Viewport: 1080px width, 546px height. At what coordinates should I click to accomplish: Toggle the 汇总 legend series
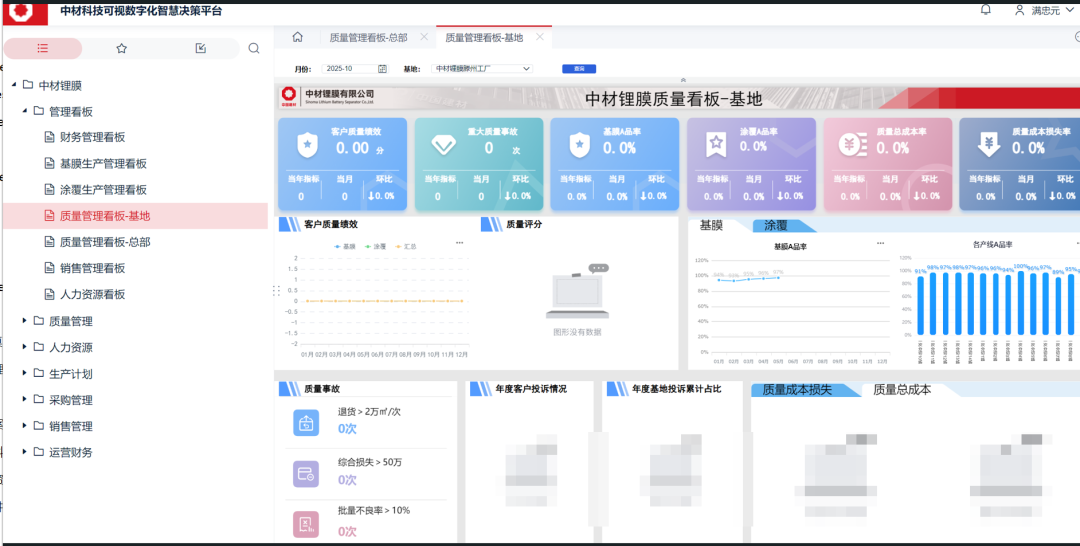pos(406,246)
